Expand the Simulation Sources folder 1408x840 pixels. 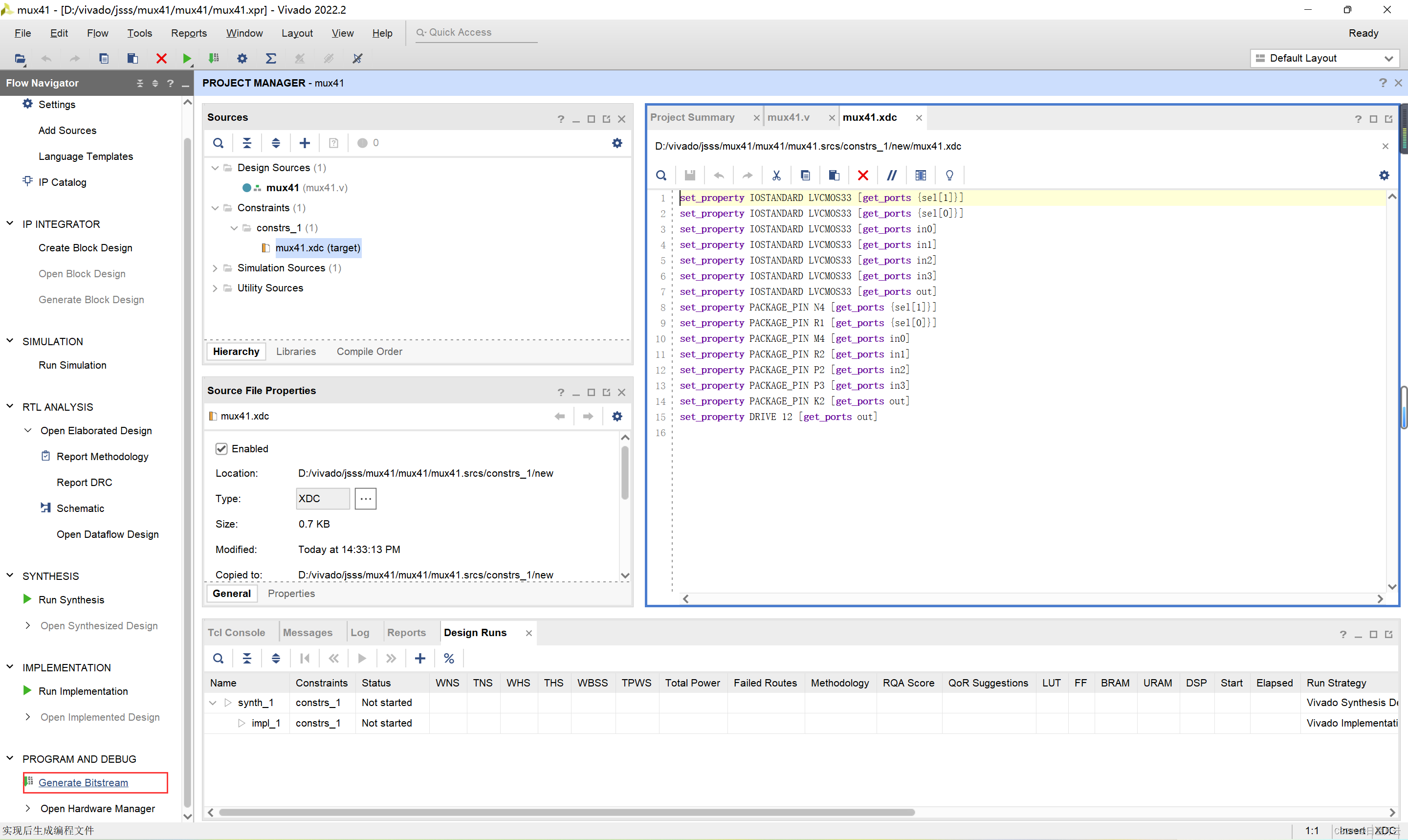[215, 268]
